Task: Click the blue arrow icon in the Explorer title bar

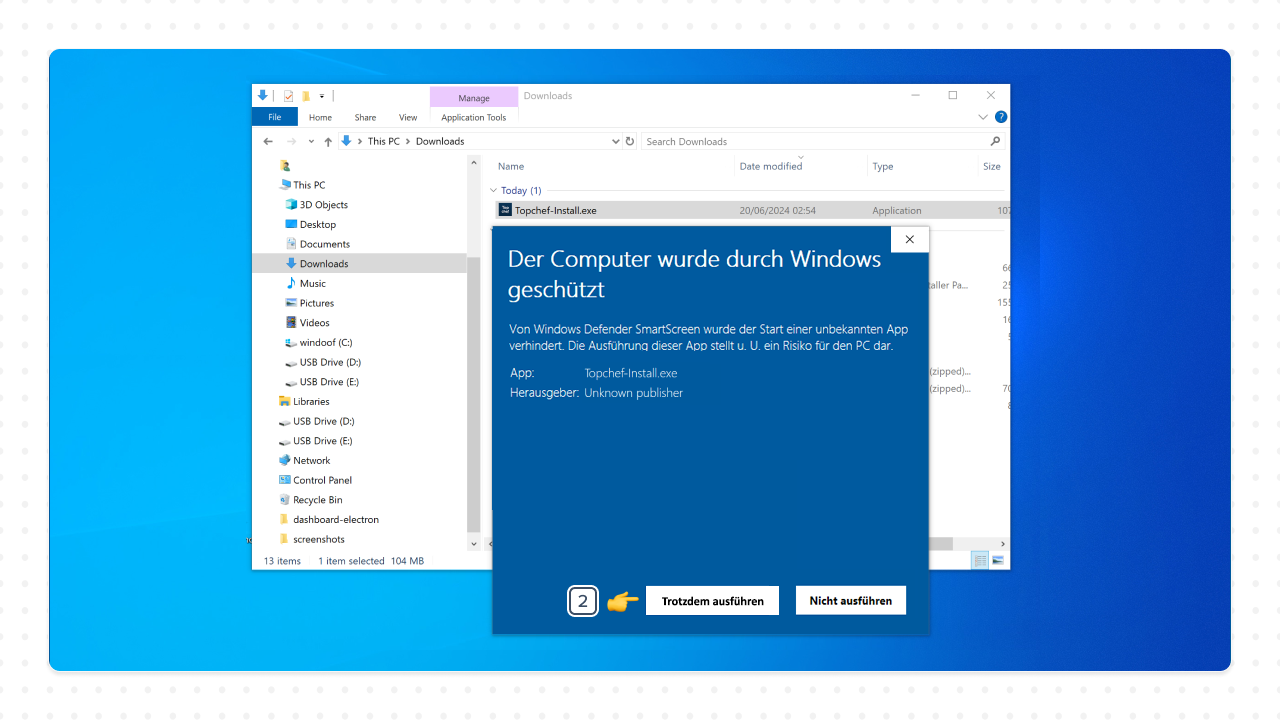Action: click(x=263, y=96)
